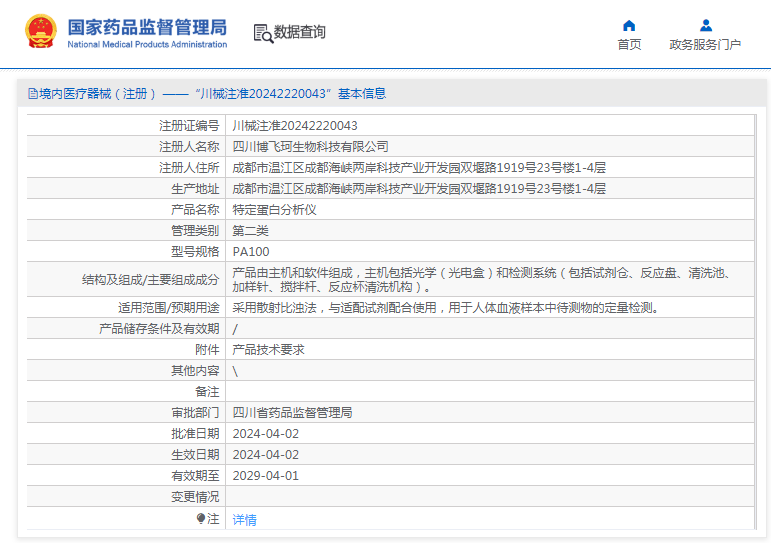Click the lightbulb icon next to 注
The width and height of the screenshot is (771, 543).
click(x=201, y=518)
